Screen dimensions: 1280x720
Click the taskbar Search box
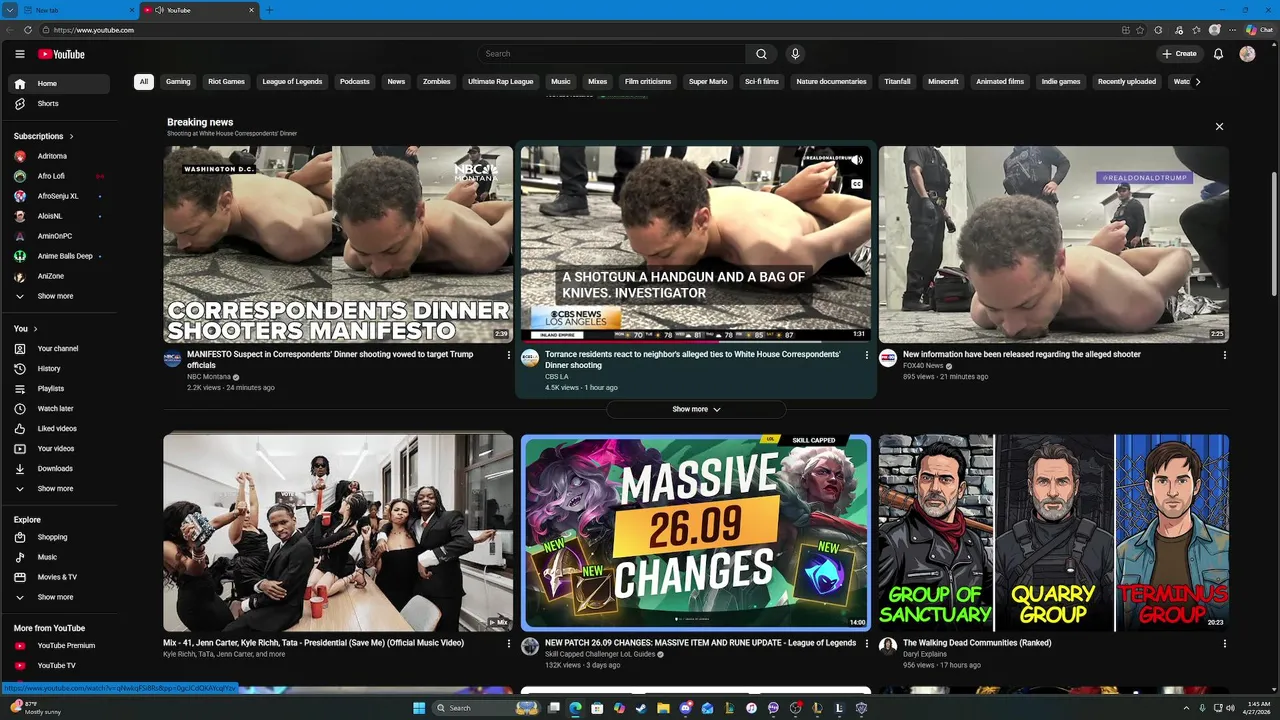click(x=486, y=708)
